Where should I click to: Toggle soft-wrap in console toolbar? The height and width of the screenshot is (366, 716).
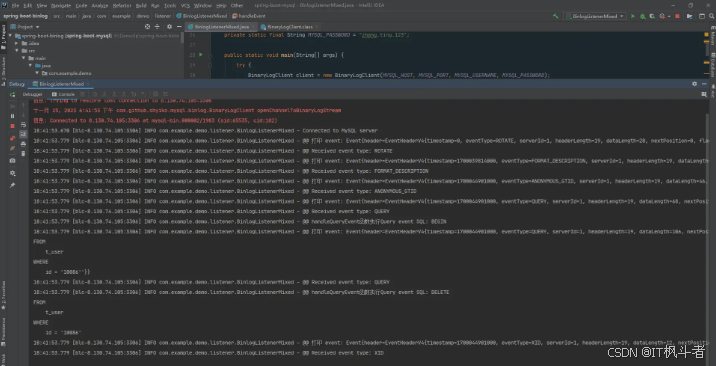pyautogui.click(x=23, y=125)
